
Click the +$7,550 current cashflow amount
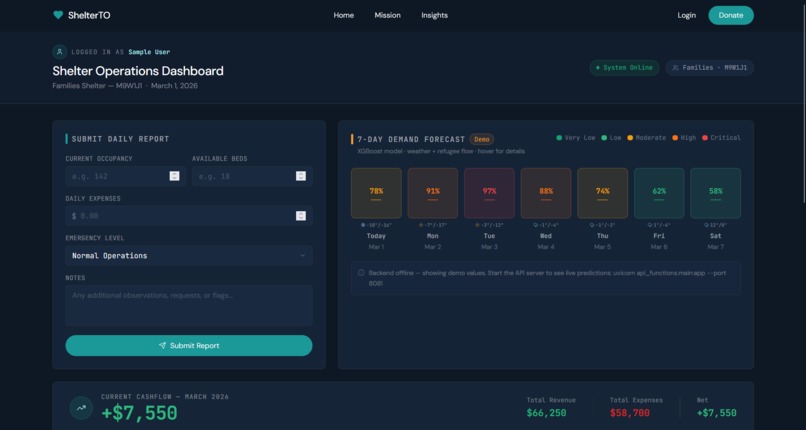139,413
